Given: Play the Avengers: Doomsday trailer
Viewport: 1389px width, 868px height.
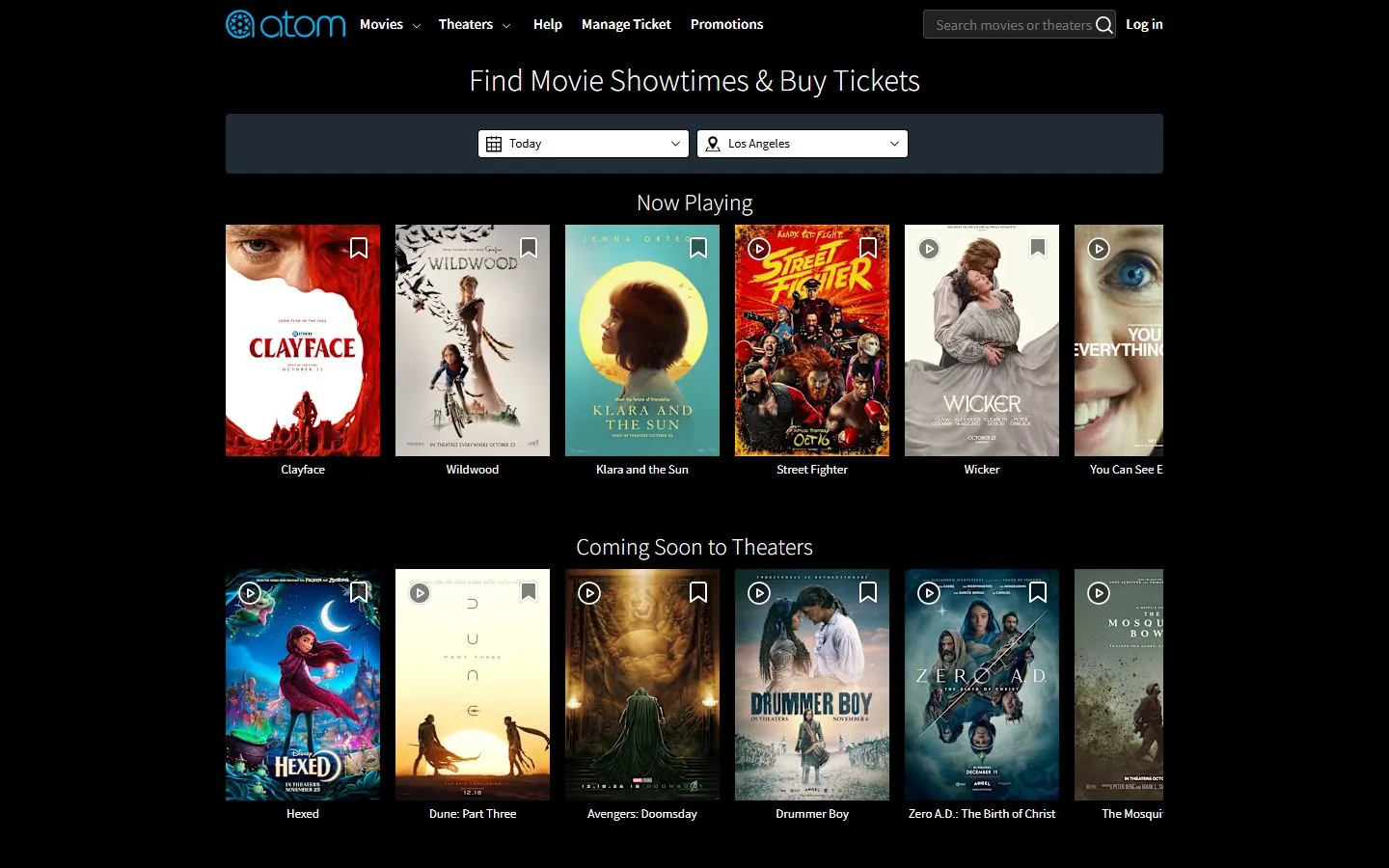Looking at the screenshot, I should pyautogui.click(x=589, y=593).
